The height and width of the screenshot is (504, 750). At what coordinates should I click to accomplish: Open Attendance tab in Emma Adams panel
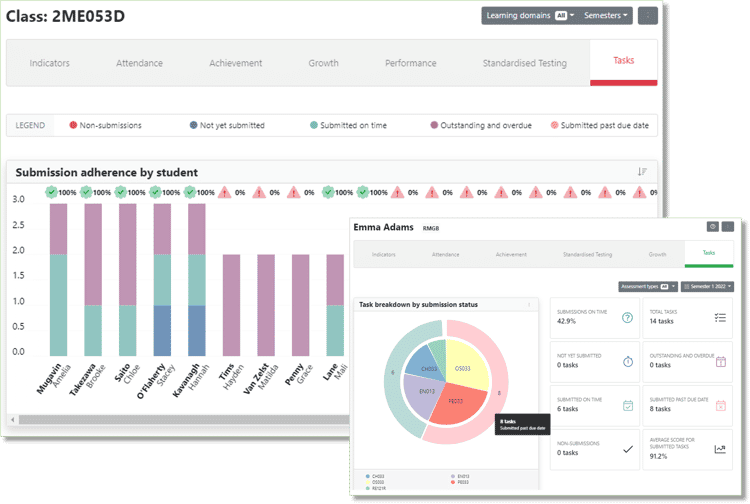click(x=445, y=254)
